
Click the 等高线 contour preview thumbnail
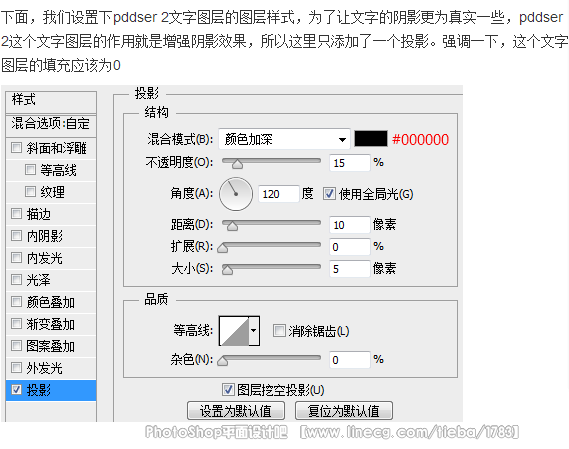pos(234,331)
